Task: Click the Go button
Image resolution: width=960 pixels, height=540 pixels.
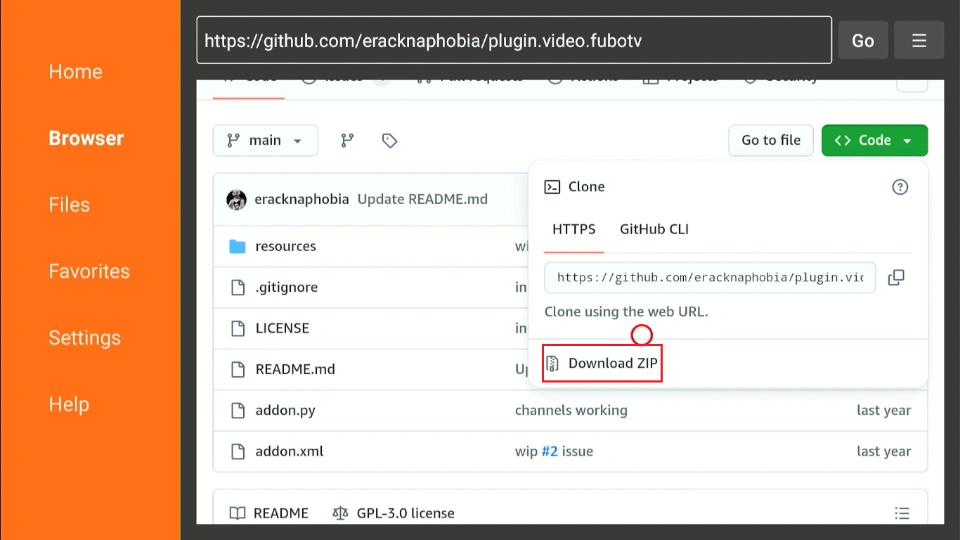Action: (x=863, y=40)
